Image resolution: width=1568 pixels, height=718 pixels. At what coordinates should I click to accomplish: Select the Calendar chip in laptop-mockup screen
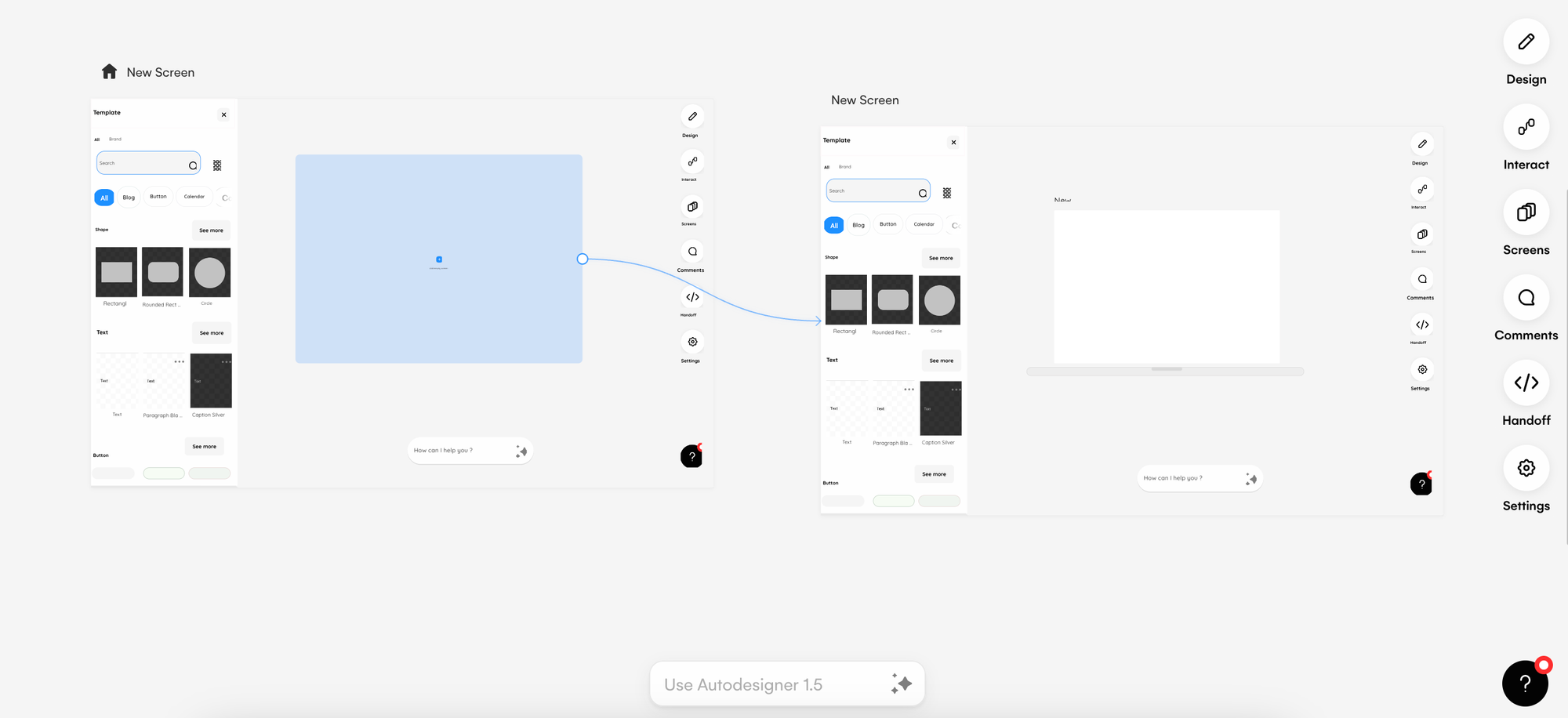click(x=924, y=224)
